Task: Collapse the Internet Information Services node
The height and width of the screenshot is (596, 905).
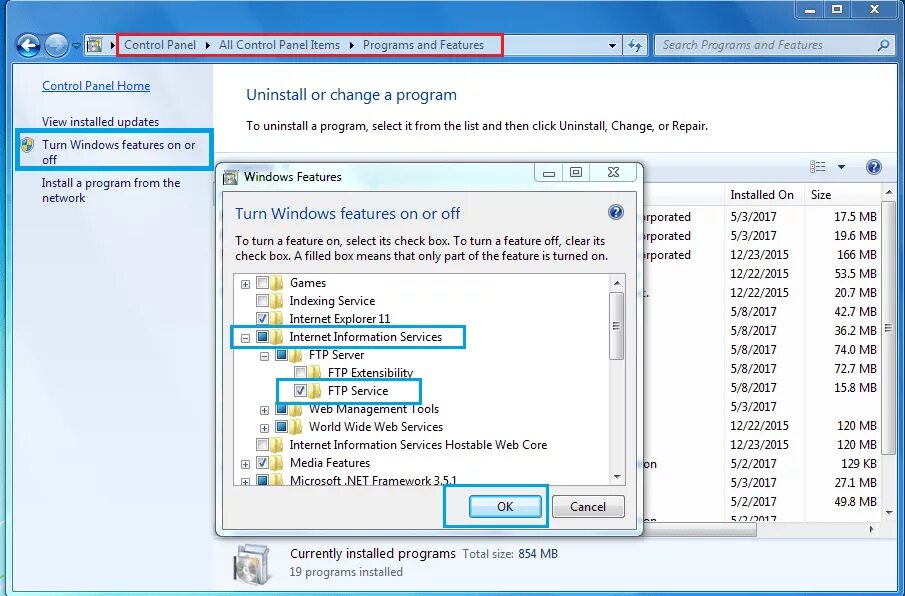Action: (245, 338)
